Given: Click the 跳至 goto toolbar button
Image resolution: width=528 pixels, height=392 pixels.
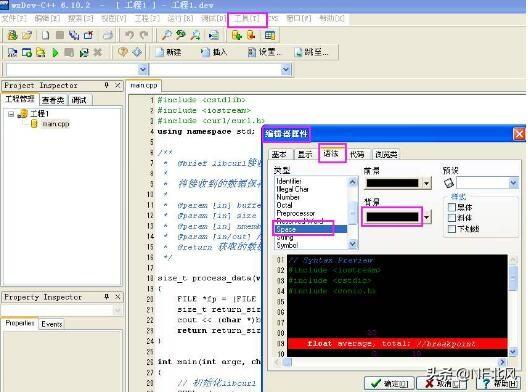Looking at the screenshot, I should 311,52.
